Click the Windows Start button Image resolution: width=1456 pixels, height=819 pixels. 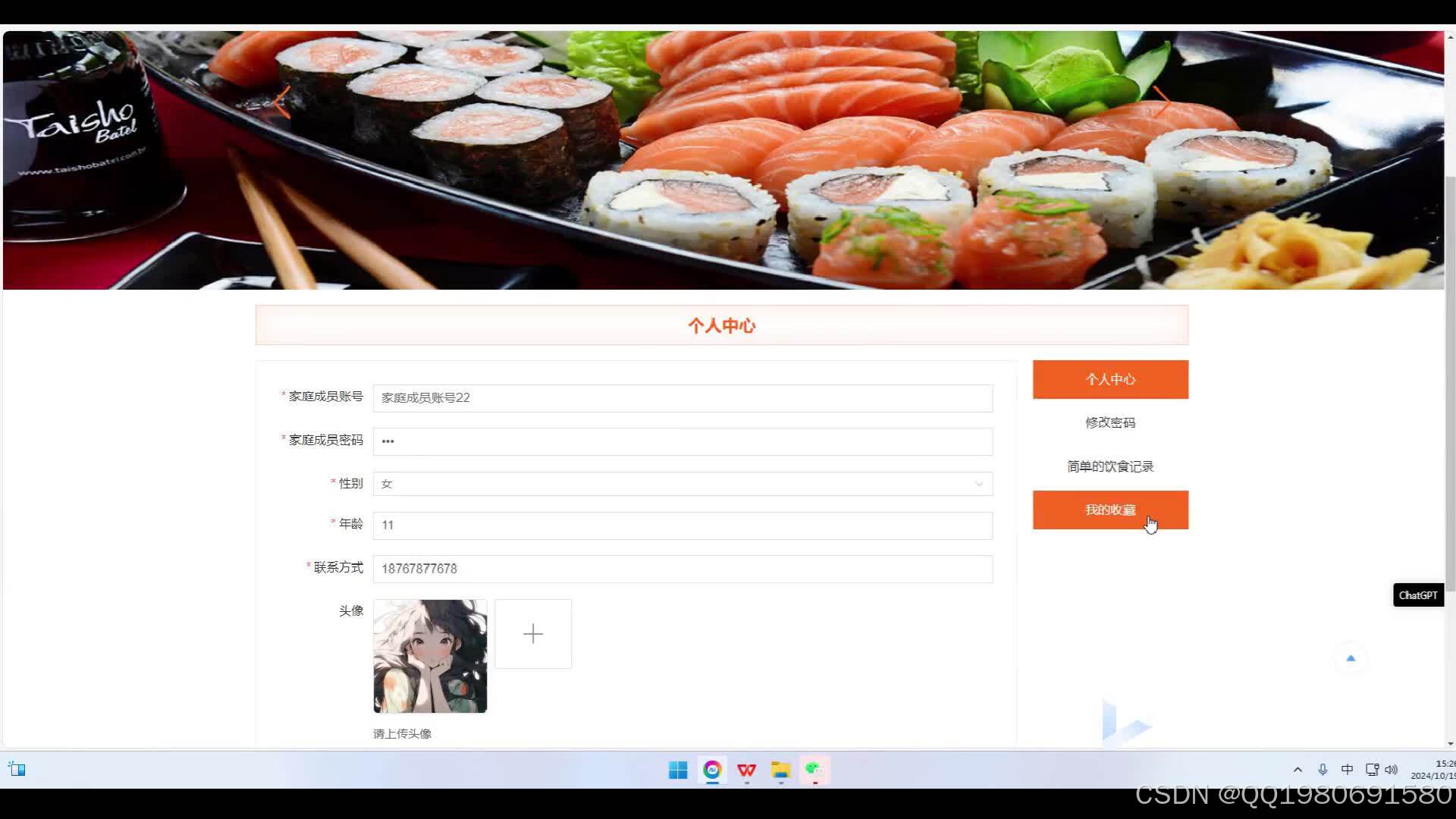(x=677, y=770)
